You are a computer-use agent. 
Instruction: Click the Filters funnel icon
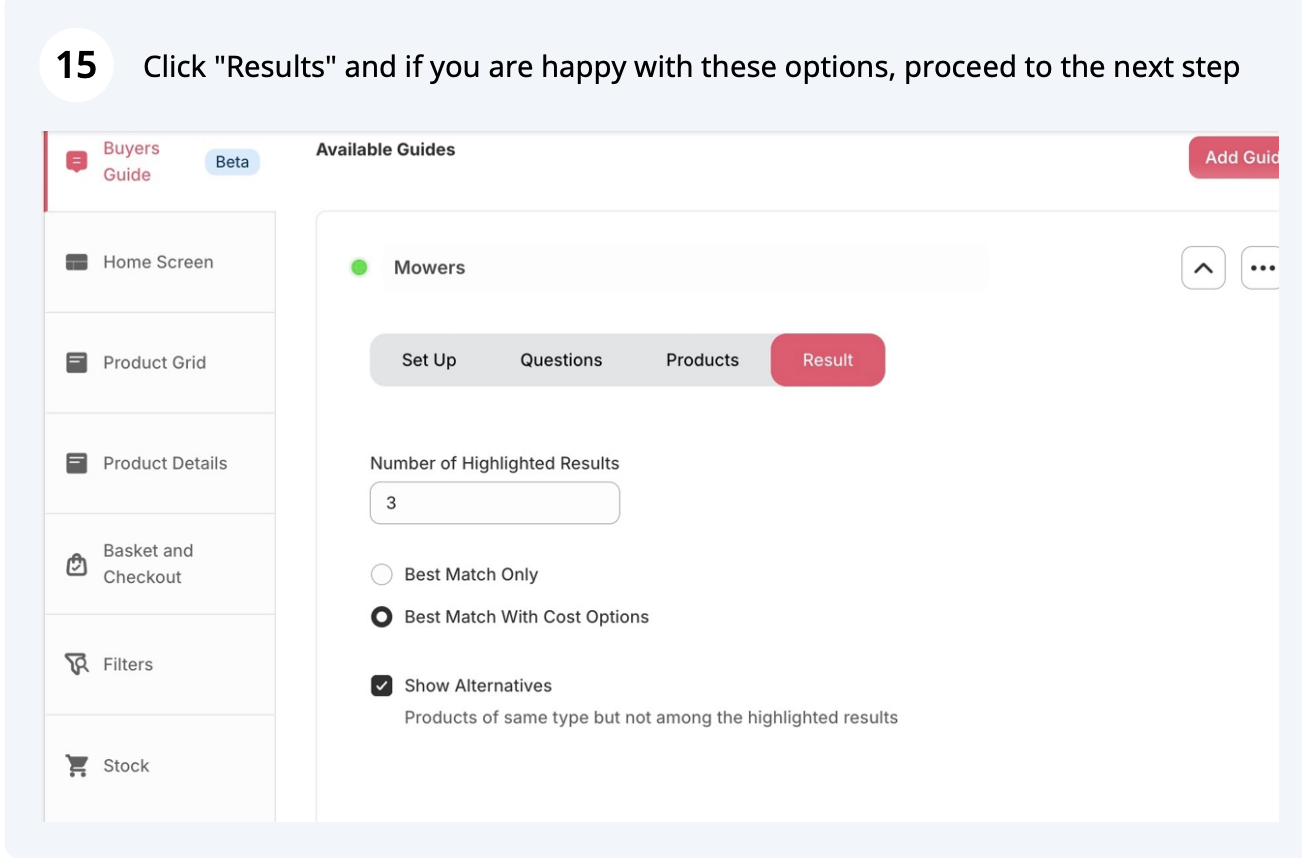(76, 664)
